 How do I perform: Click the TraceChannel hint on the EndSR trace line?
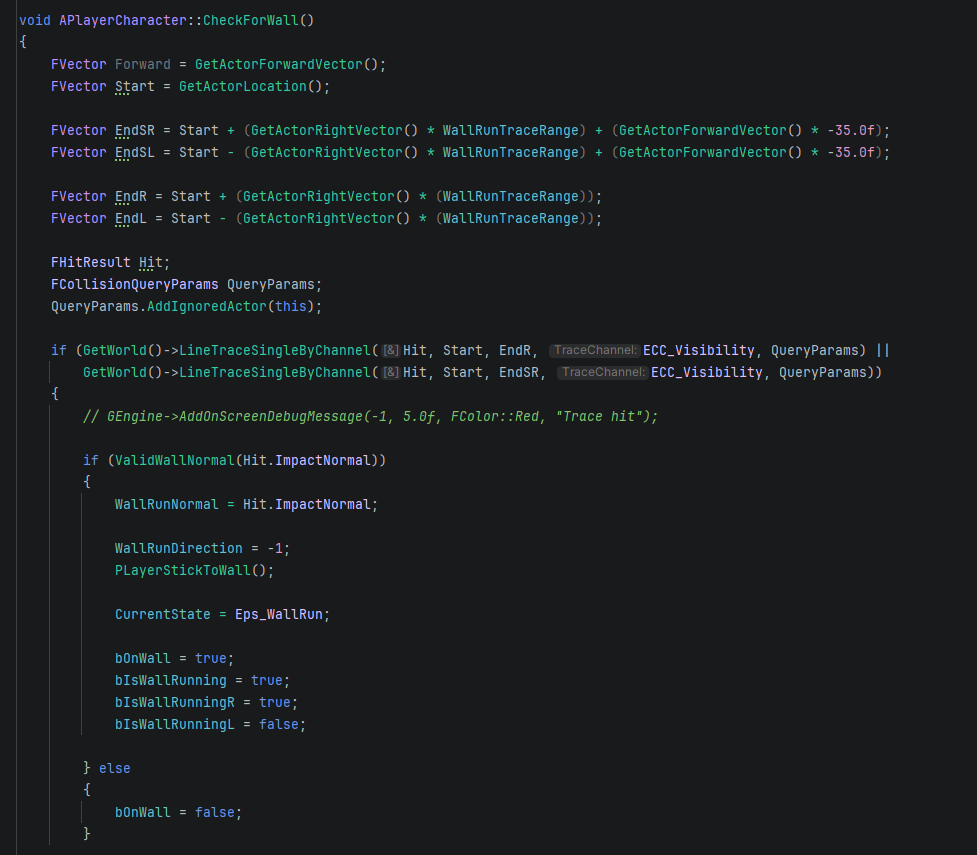coord(603,372)
